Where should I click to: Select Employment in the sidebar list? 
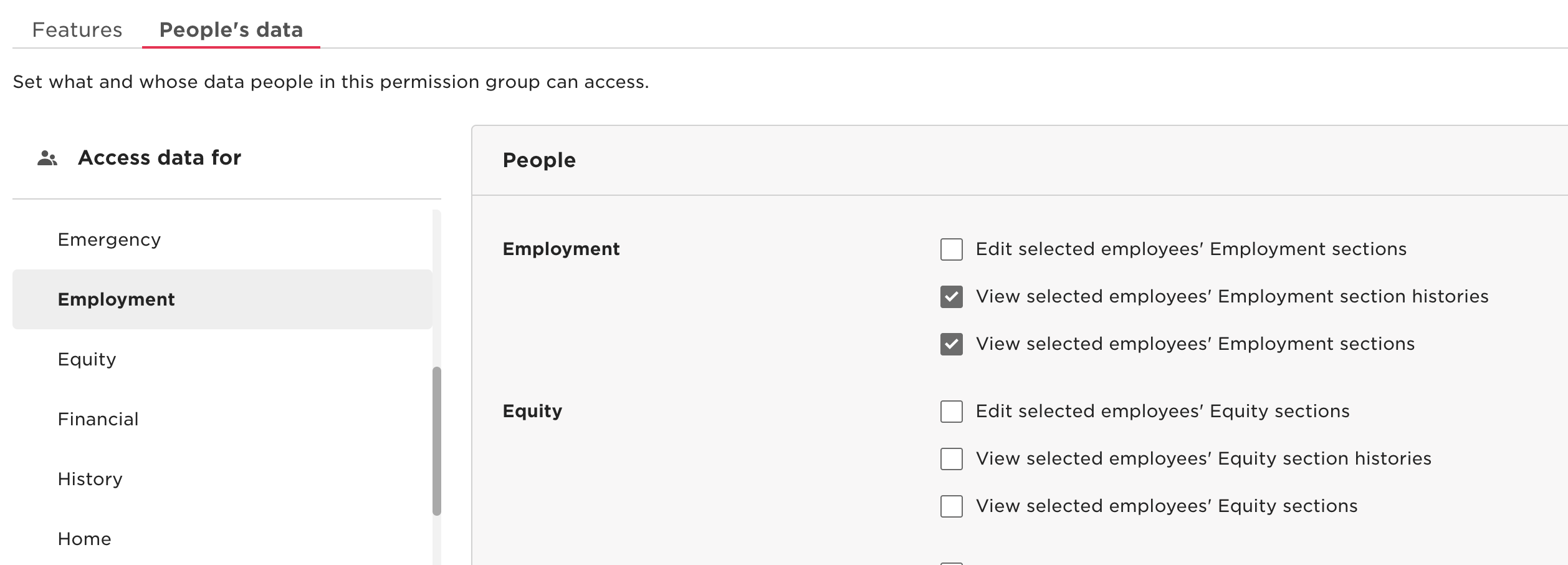[222, 299]
